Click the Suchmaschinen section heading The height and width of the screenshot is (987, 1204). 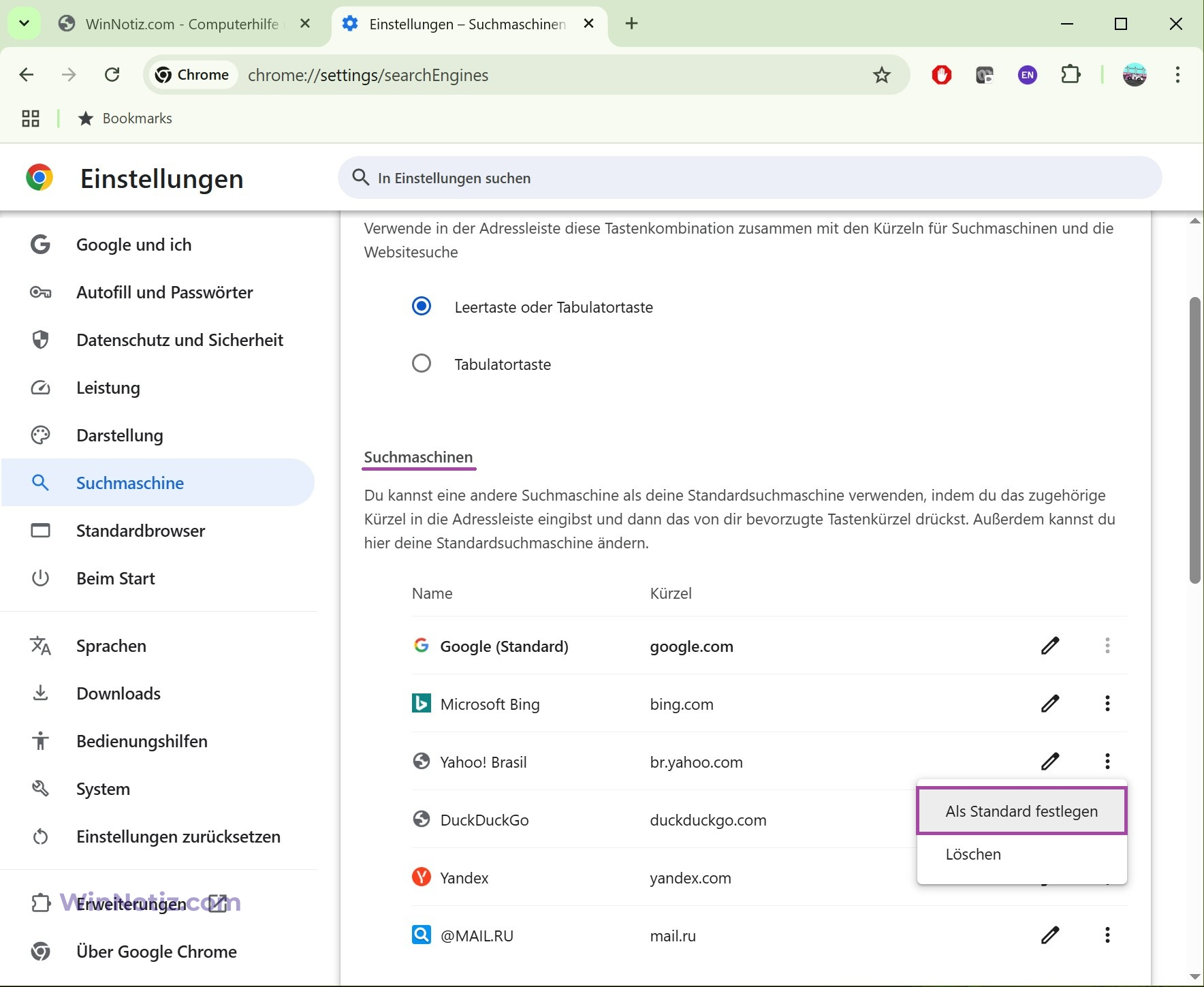(x=418, y=457)
